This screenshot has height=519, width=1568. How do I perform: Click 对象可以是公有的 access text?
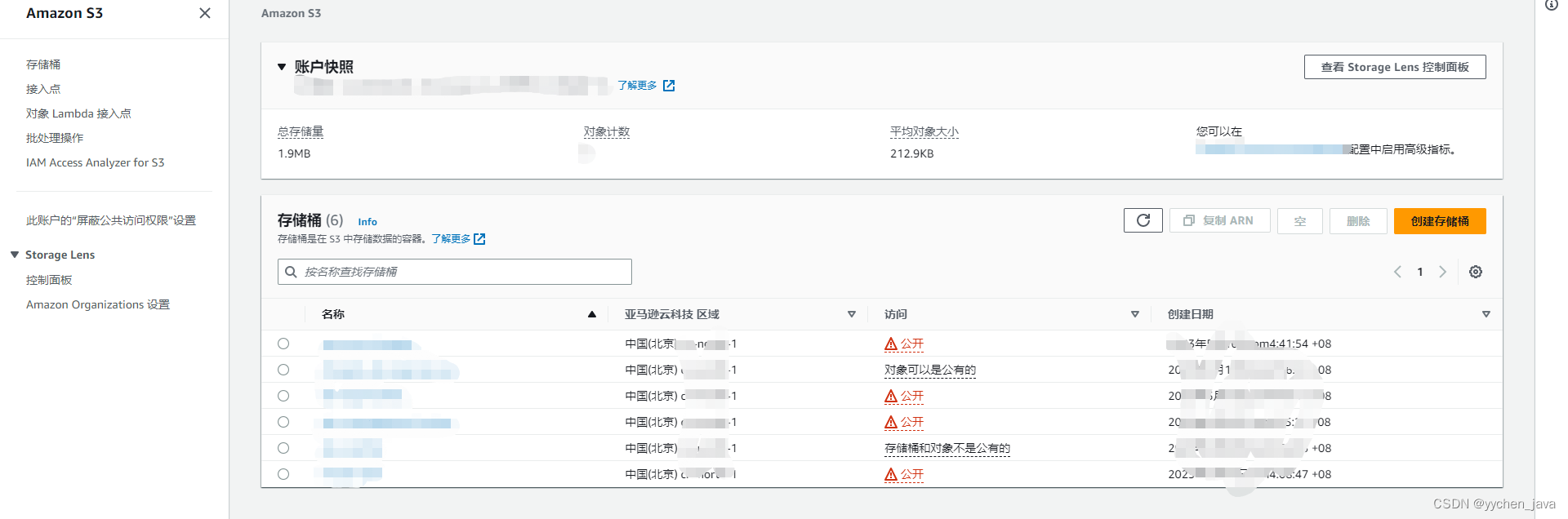[930, 370]
